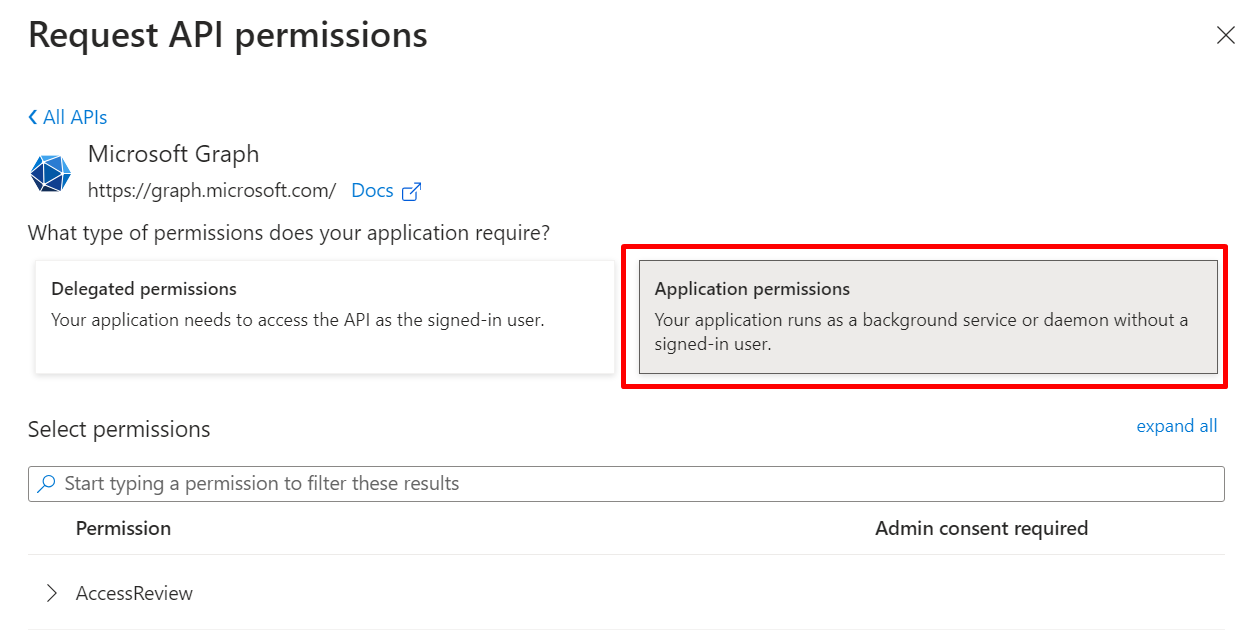Click the permissions type question text

289,233
